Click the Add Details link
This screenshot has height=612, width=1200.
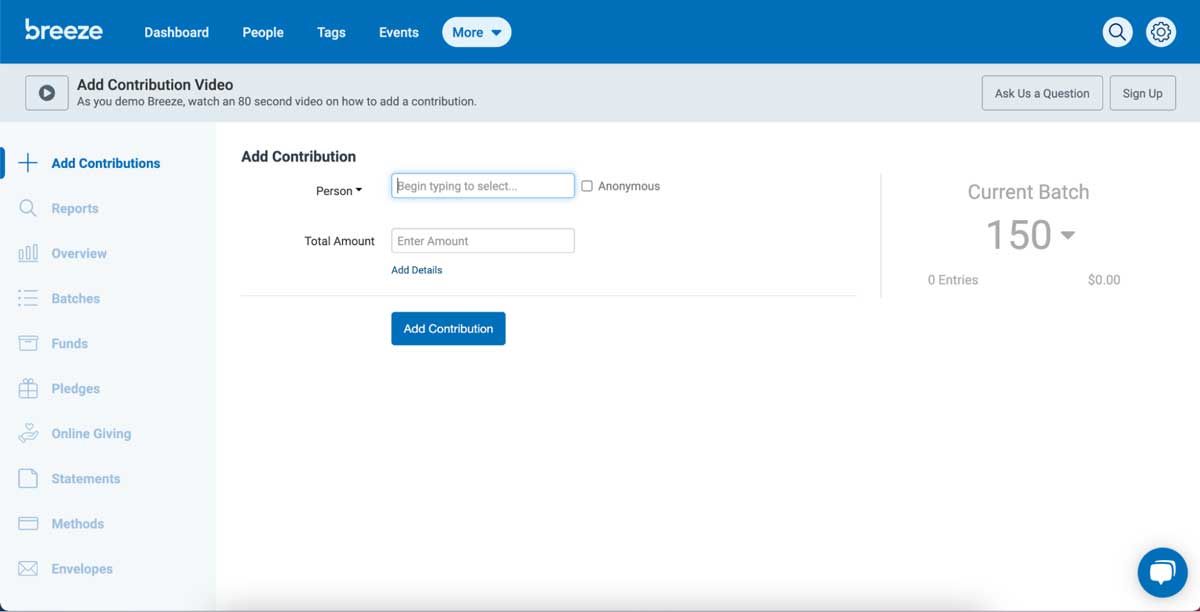coord(416,269)
